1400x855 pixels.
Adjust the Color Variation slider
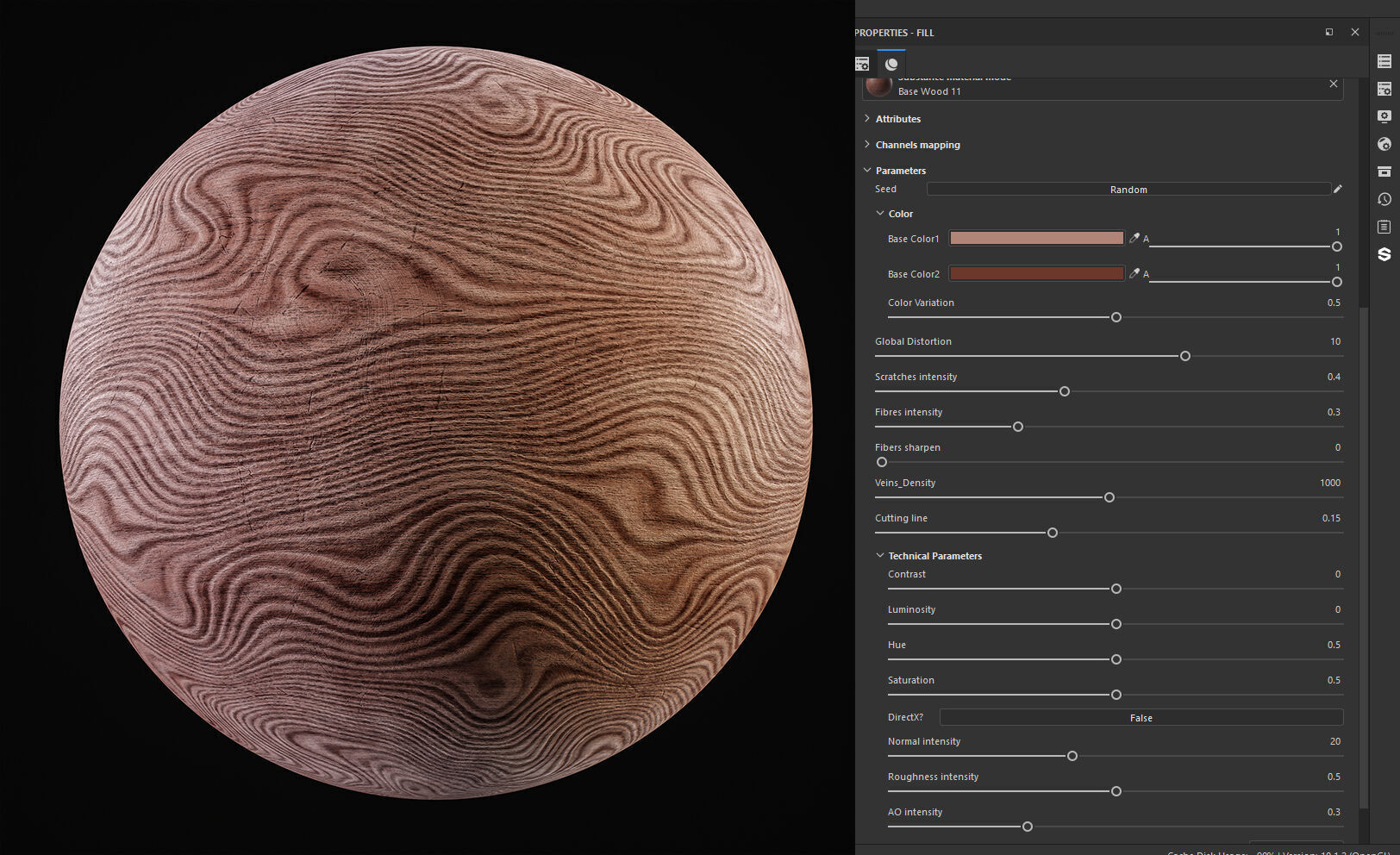coord(1116,317)
